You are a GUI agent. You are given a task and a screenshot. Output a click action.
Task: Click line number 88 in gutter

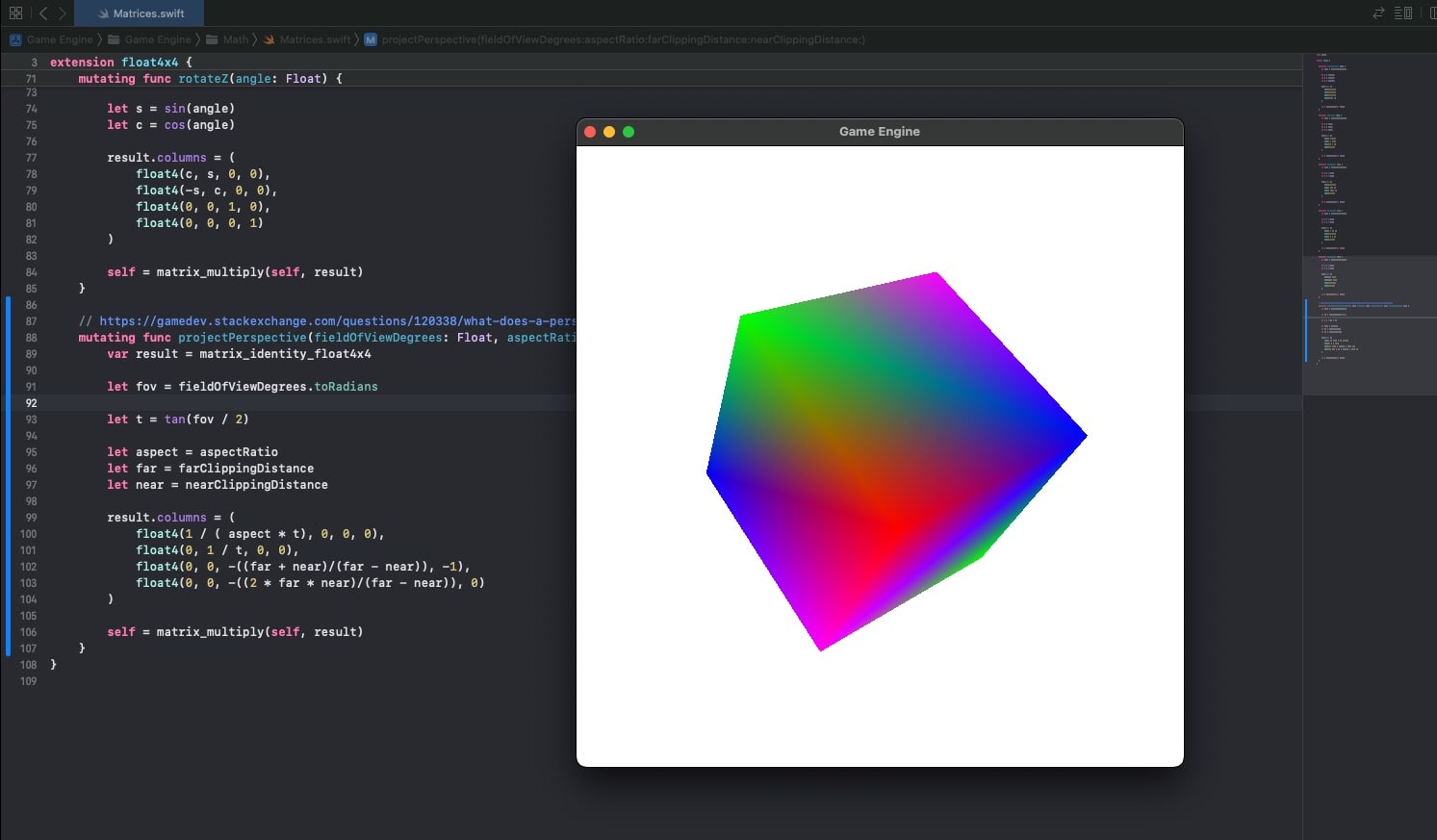[x=31, y=338]
